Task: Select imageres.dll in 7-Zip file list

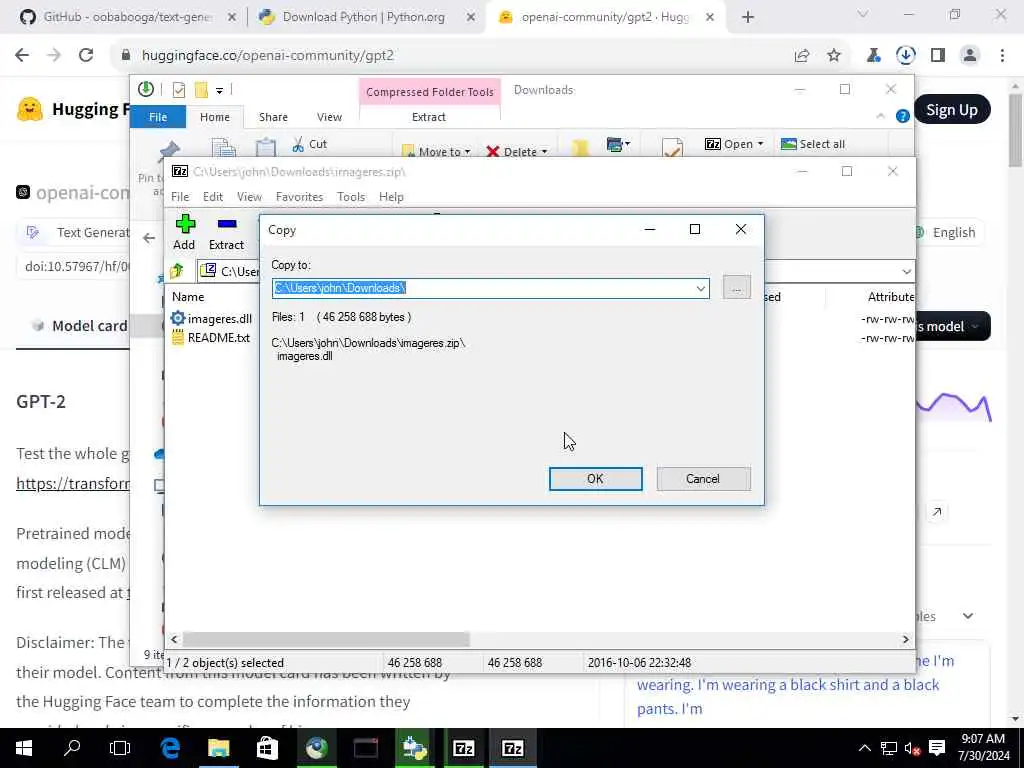Action: point(212,319)
